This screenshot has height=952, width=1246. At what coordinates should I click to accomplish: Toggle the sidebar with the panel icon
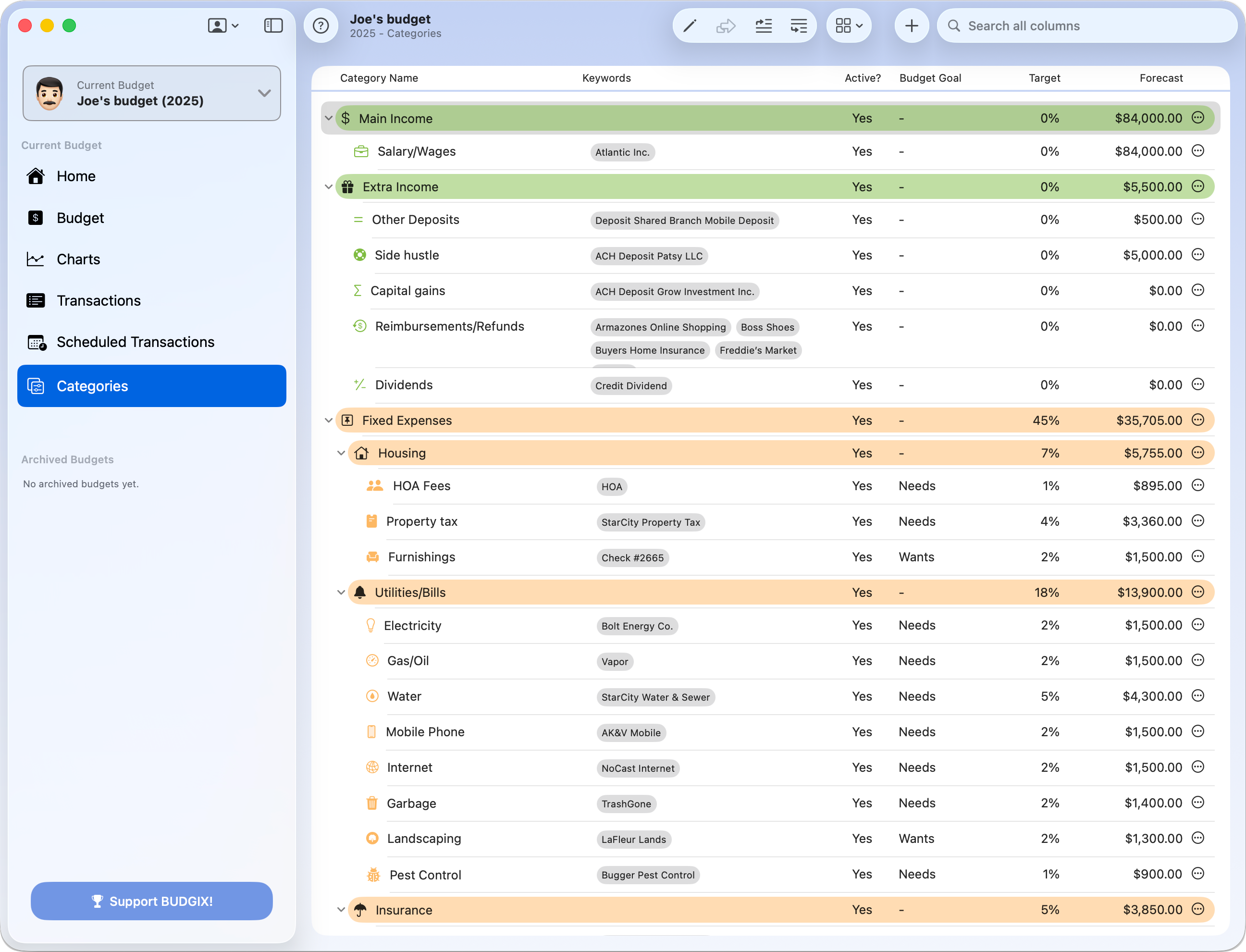tap(273, 25)
